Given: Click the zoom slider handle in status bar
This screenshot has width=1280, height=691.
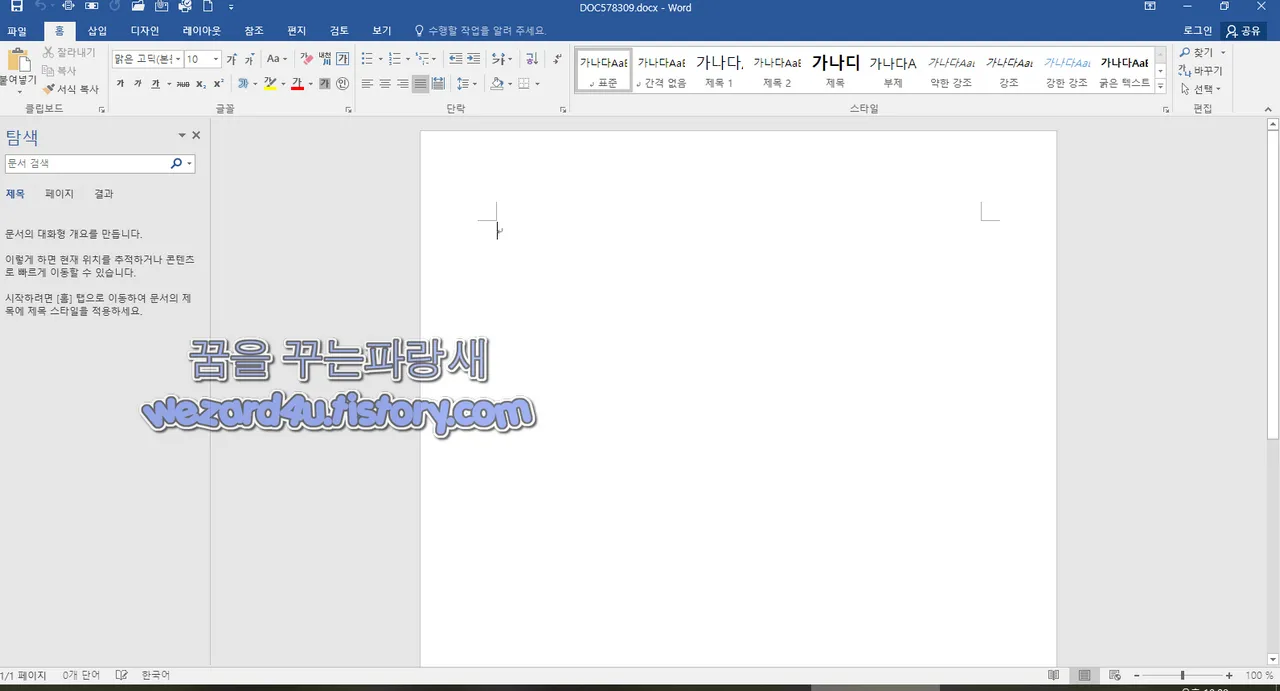Looking at the screenshot, I should pos(1182,676).
